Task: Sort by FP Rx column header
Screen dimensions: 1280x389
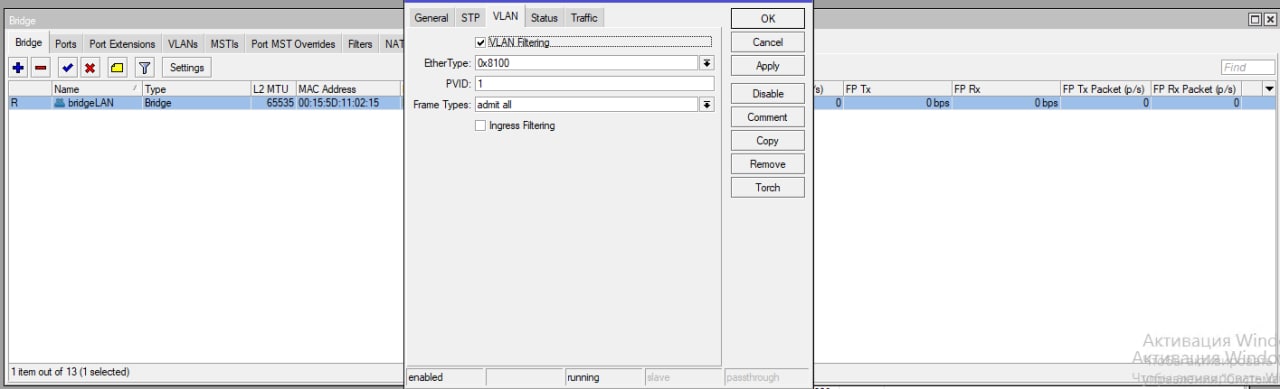Action: pyautogui.click(x=1005, y=89)
